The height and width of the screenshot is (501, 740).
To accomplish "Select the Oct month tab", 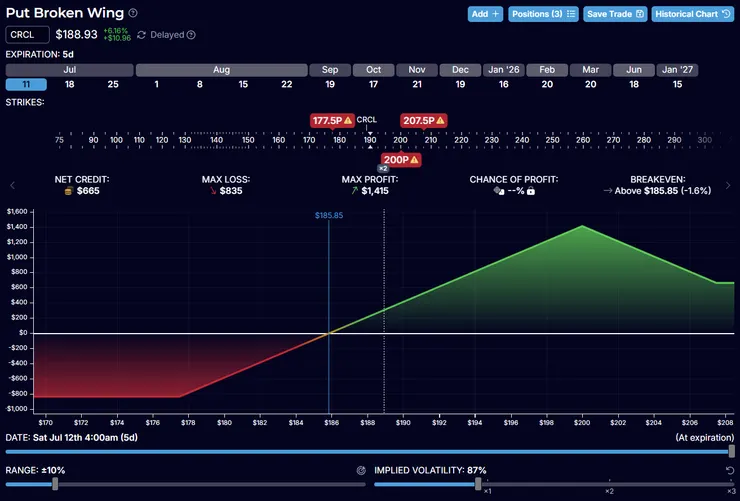I will (x=373, y=70).
